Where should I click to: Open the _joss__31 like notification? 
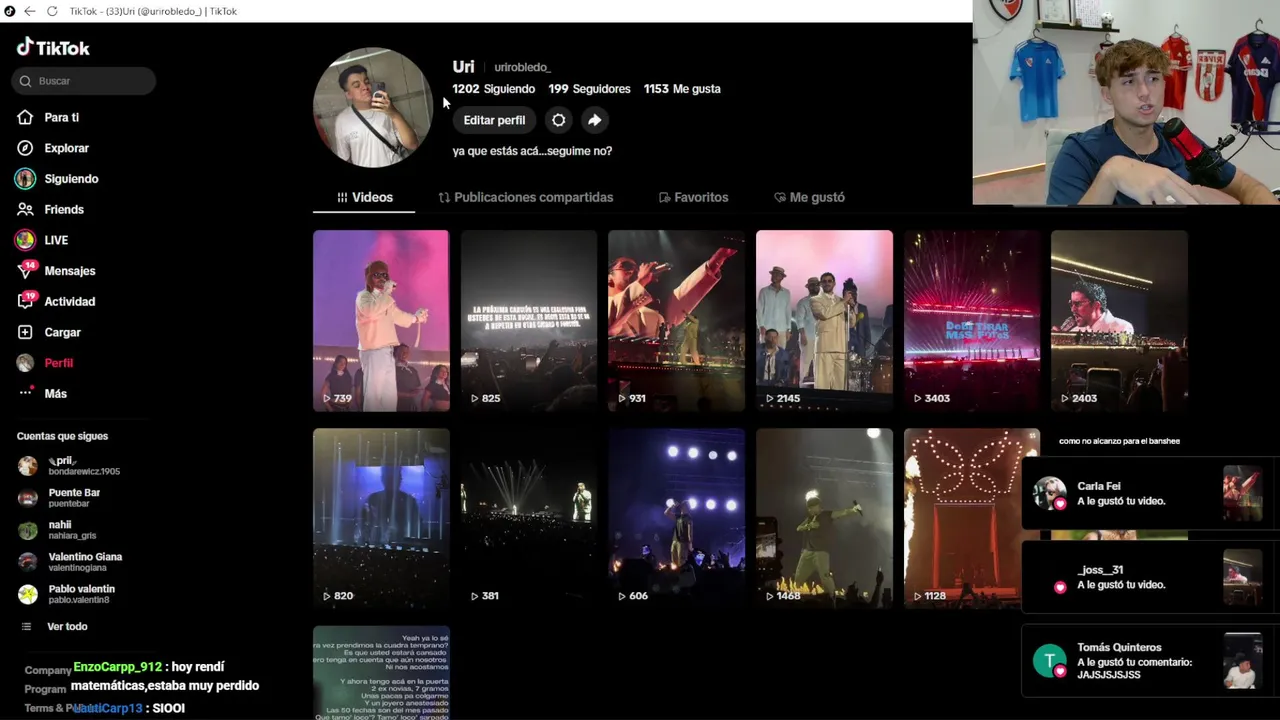coord(1150,577)
